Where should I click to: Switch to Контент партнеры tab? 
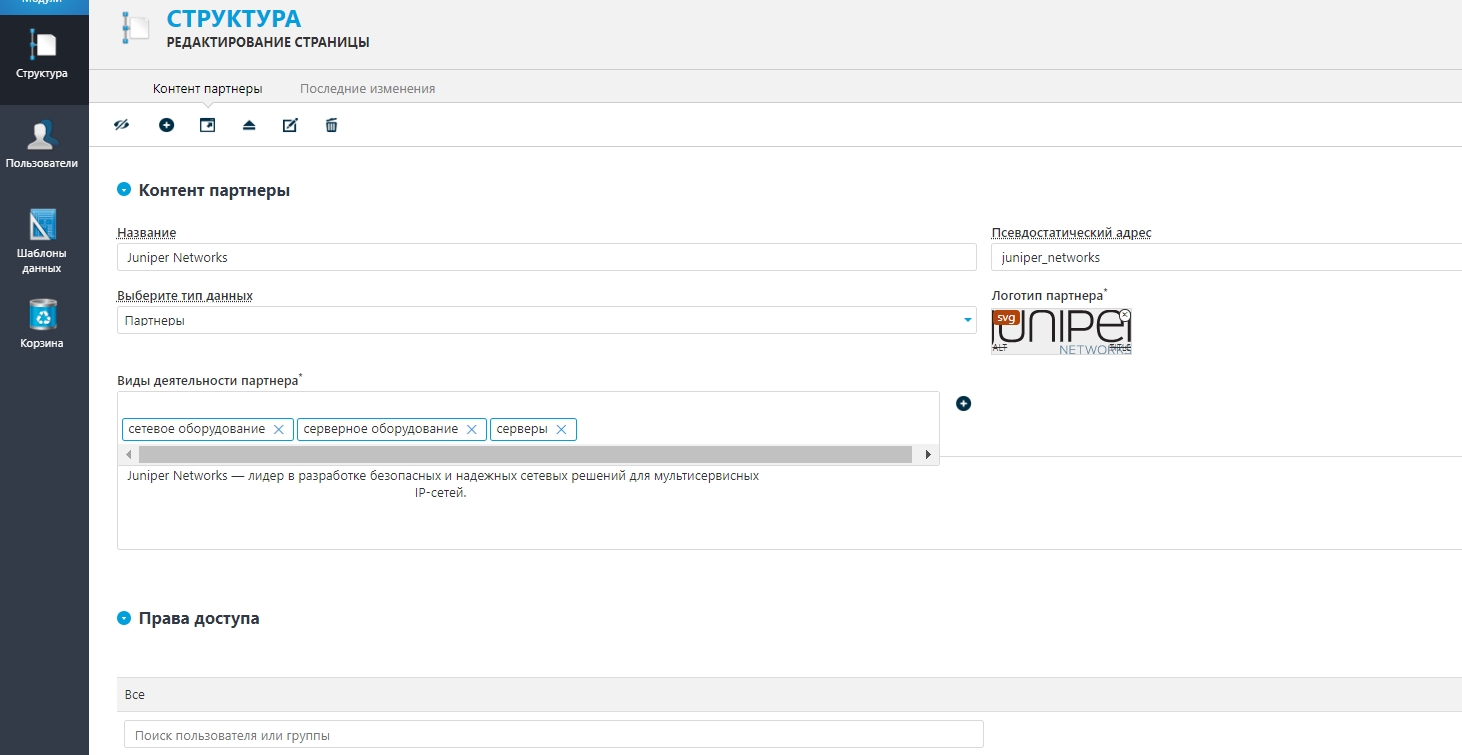[207, 88]
